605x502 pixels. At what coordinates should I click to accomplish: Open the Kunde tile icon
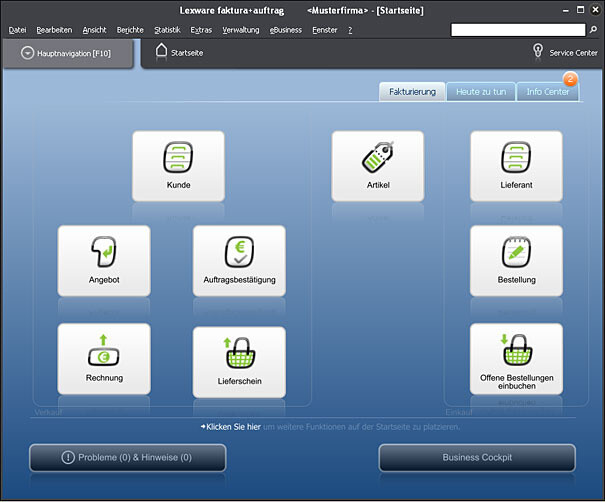click(178, 158)
